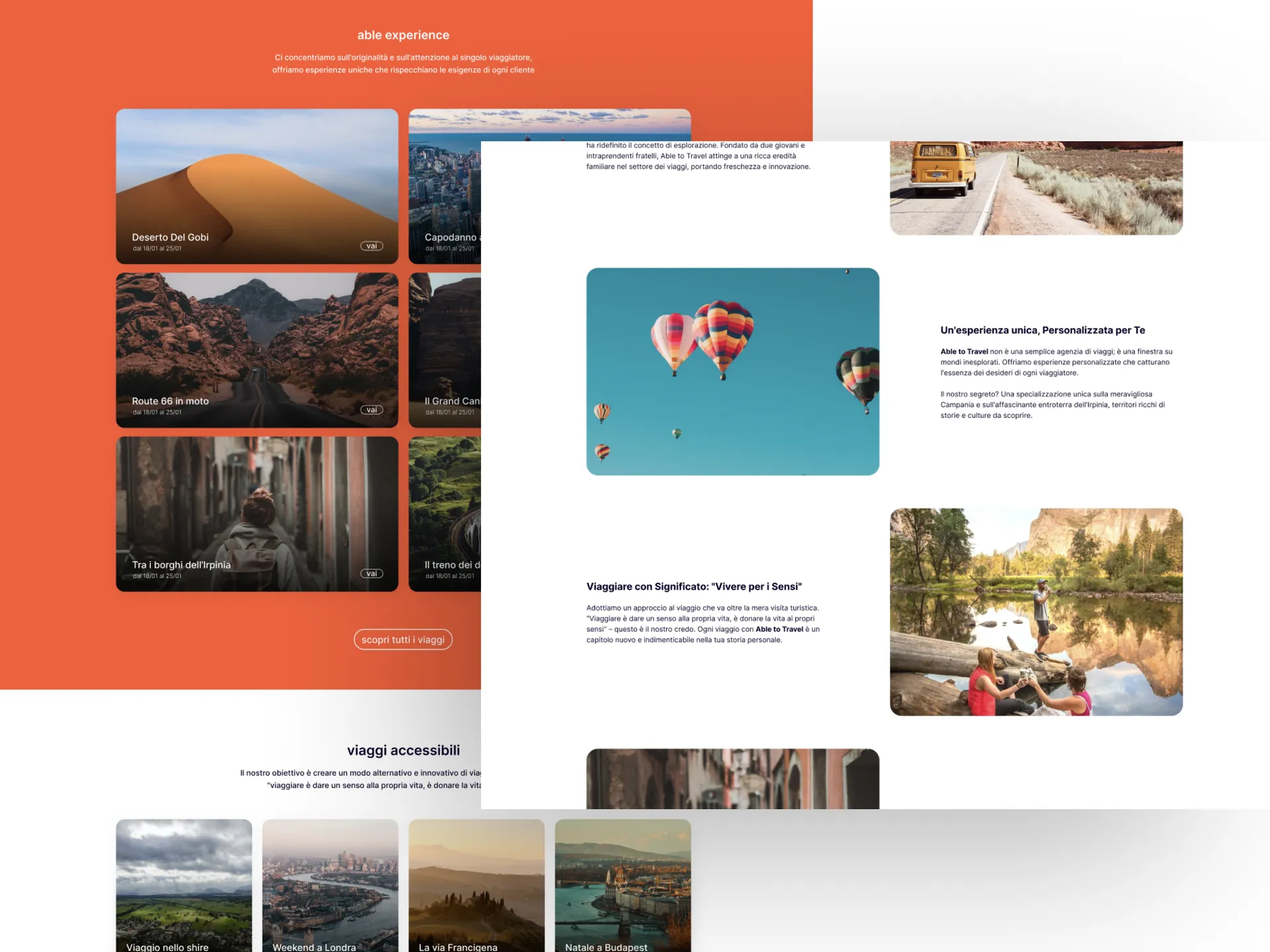Click 'vai' button on Route 66 in moto card

(372, 410)
